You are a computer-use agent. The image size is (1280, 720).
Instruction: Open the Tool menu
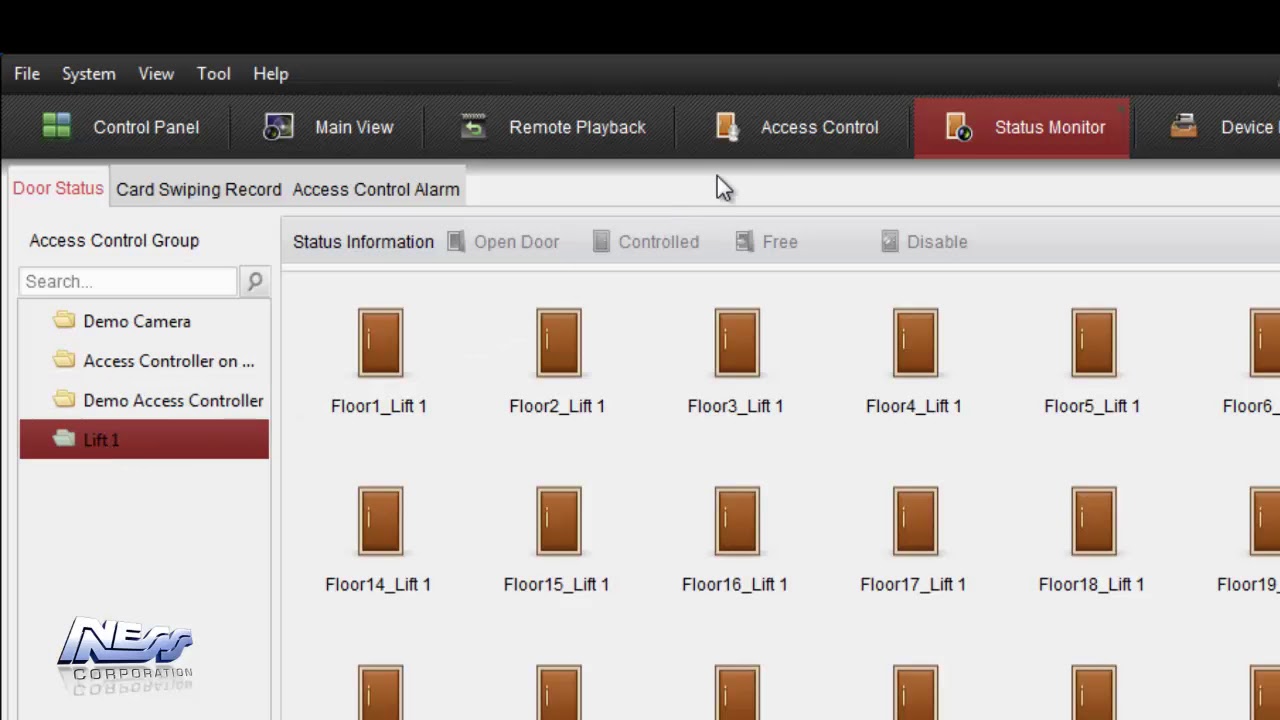[214, 74]
